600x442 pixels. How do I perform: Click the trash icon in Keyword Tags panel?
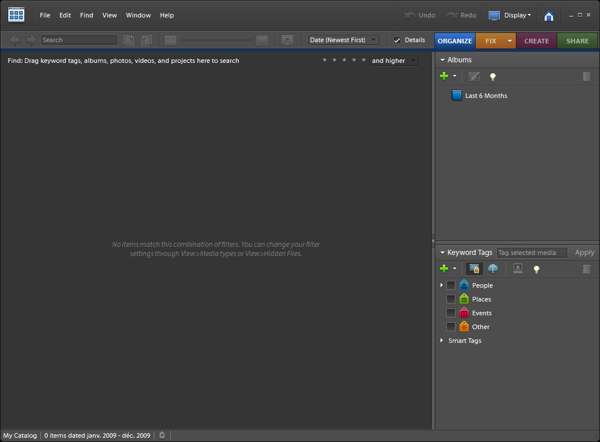586,268
